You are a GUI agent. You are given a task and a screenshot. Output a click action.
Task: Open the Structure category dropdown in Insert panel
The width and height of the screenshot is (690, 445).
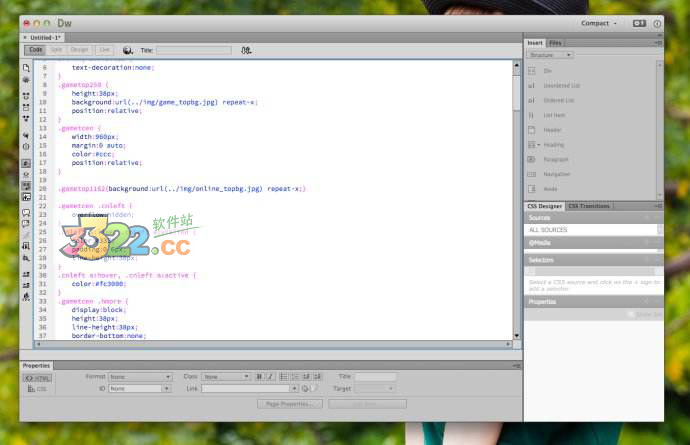click(x=550, y=55)
